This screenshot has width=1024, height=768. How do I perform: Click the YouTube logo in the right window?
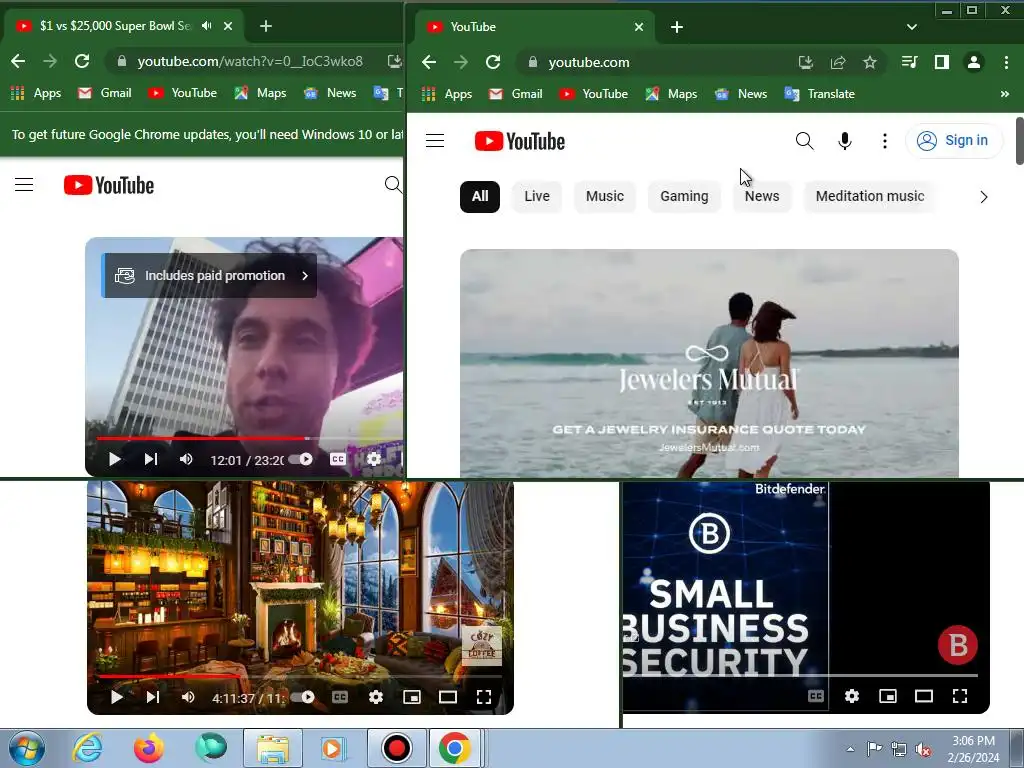pyautogui.click(x=520, y=141)
